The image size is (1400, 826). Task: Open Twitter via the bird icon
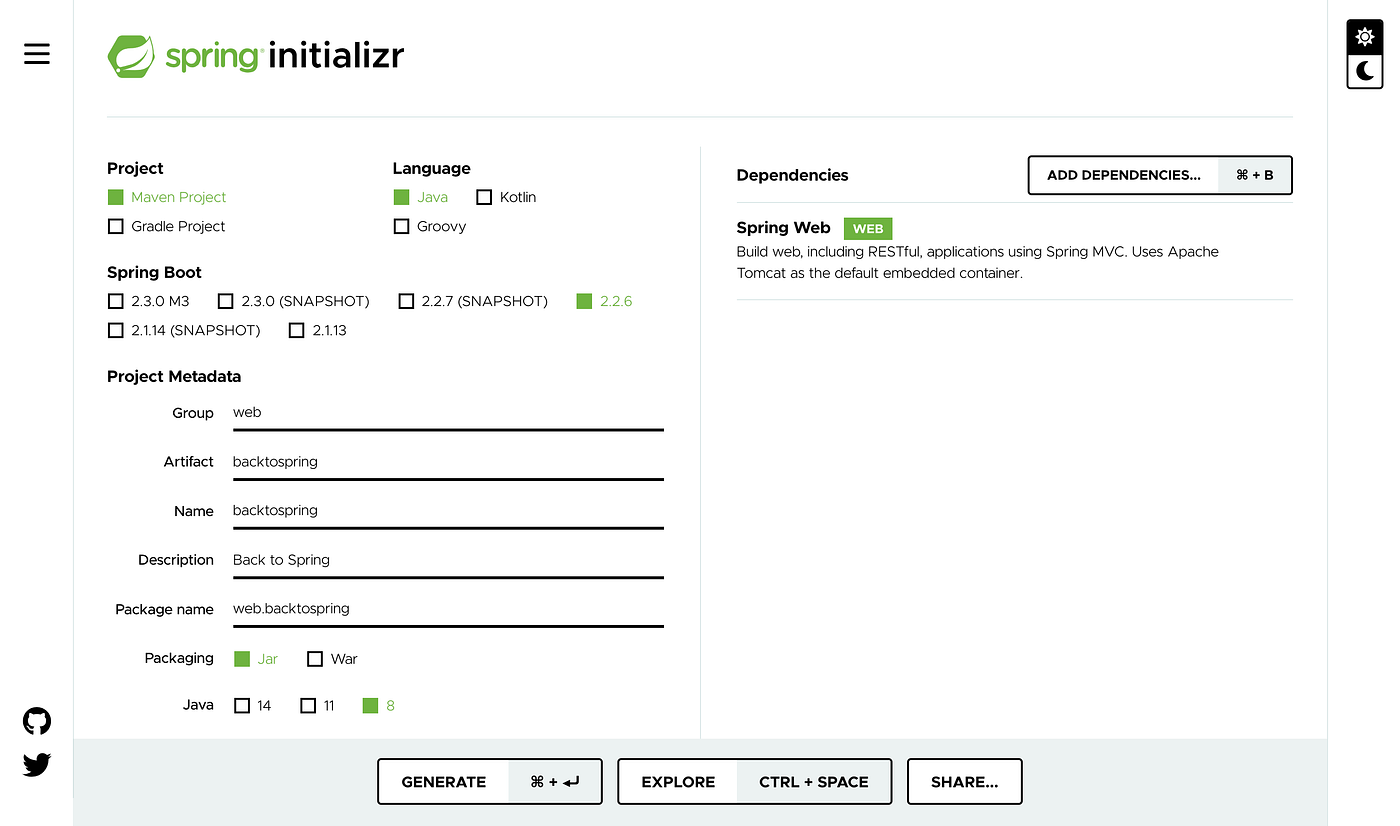pos(36,764)
